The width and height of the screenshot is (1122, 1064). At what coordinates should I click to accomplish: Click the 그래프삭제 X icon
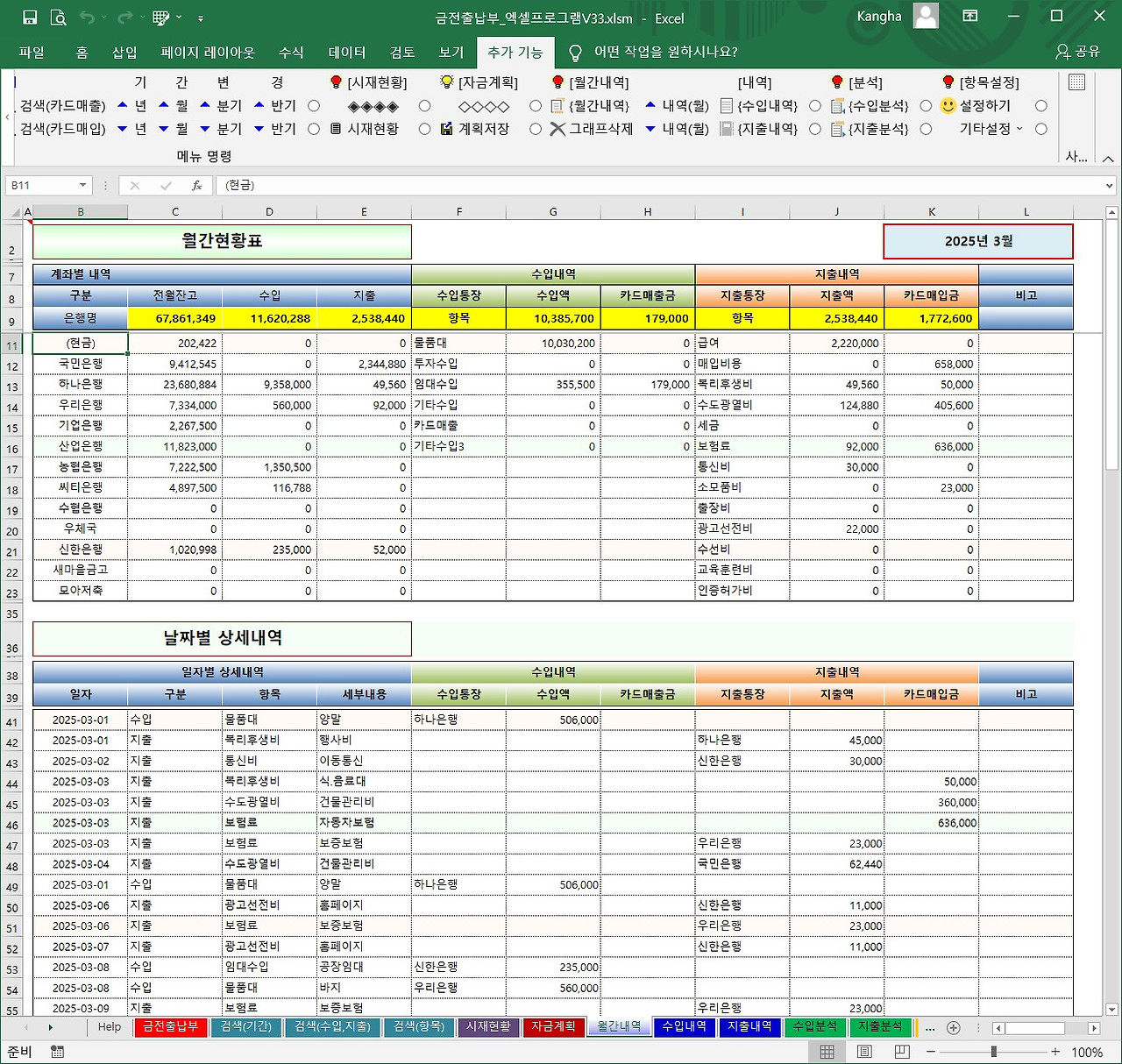coord(557,129)
